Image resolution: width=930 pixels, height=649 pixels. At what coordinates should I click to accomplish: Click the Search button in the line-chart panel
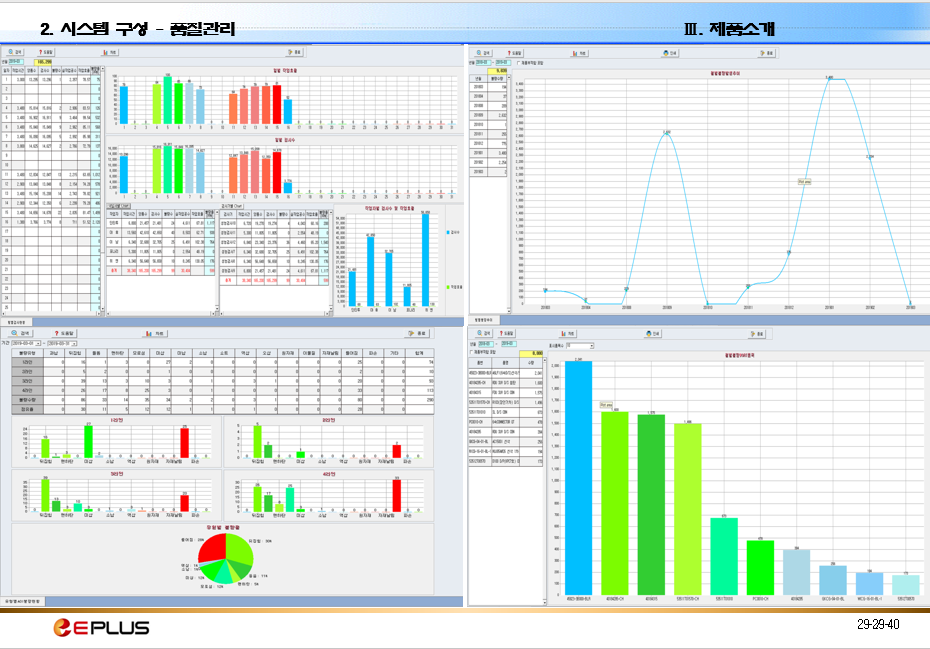[483, 53]
